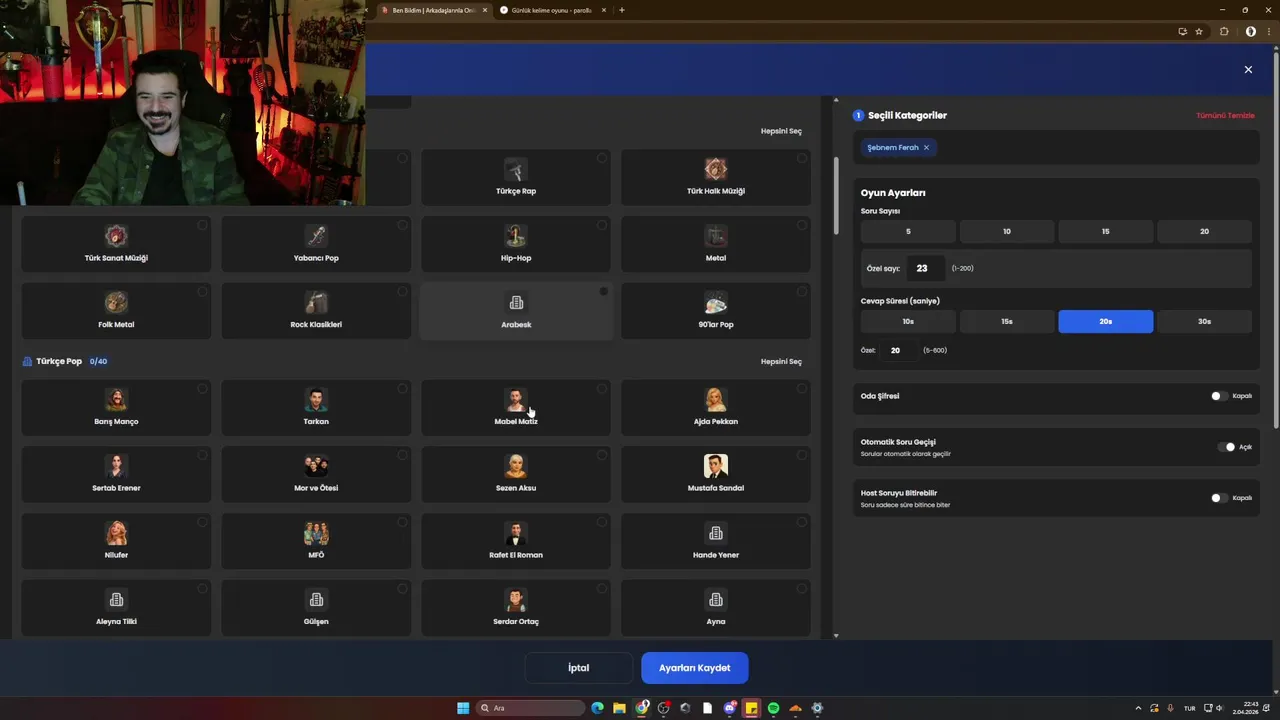1280x720 pixels.
Task: Pick Serdar Ortaç's portrait icon
Action: [x=516, y=600]
